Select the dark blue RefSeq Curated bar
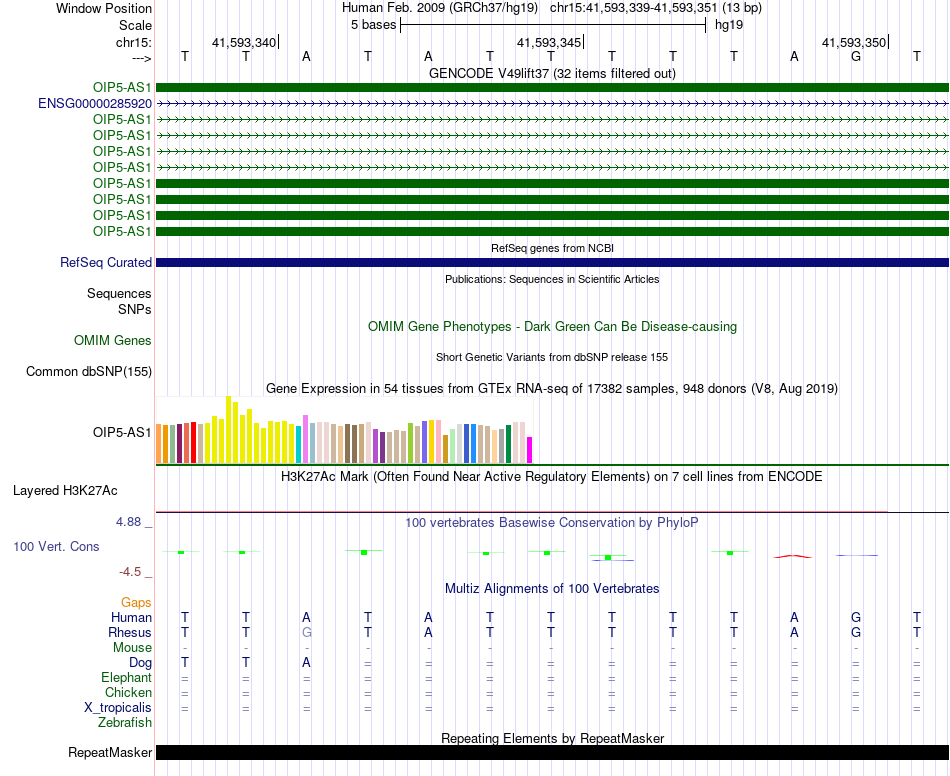 (x=553, y=262)
